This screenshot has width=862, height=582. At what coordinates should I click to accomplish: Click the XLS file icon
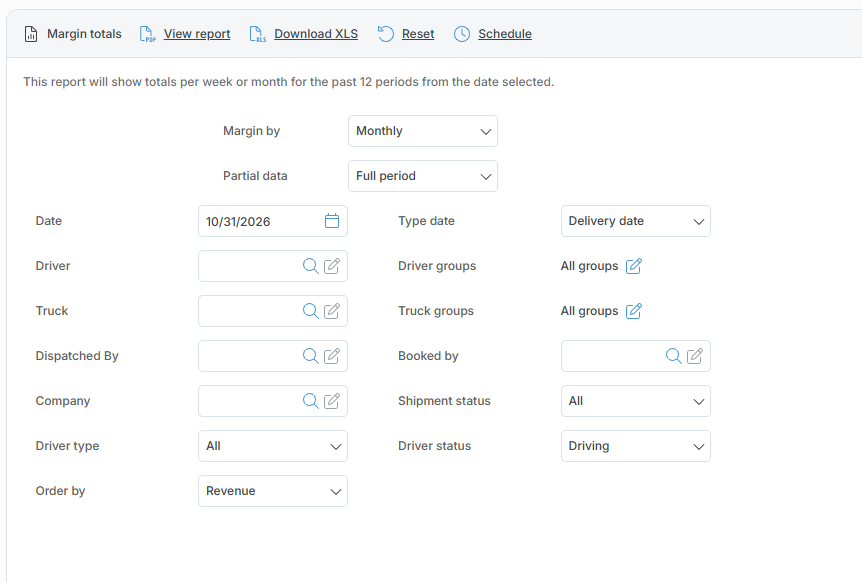click(x=258, y=34)
